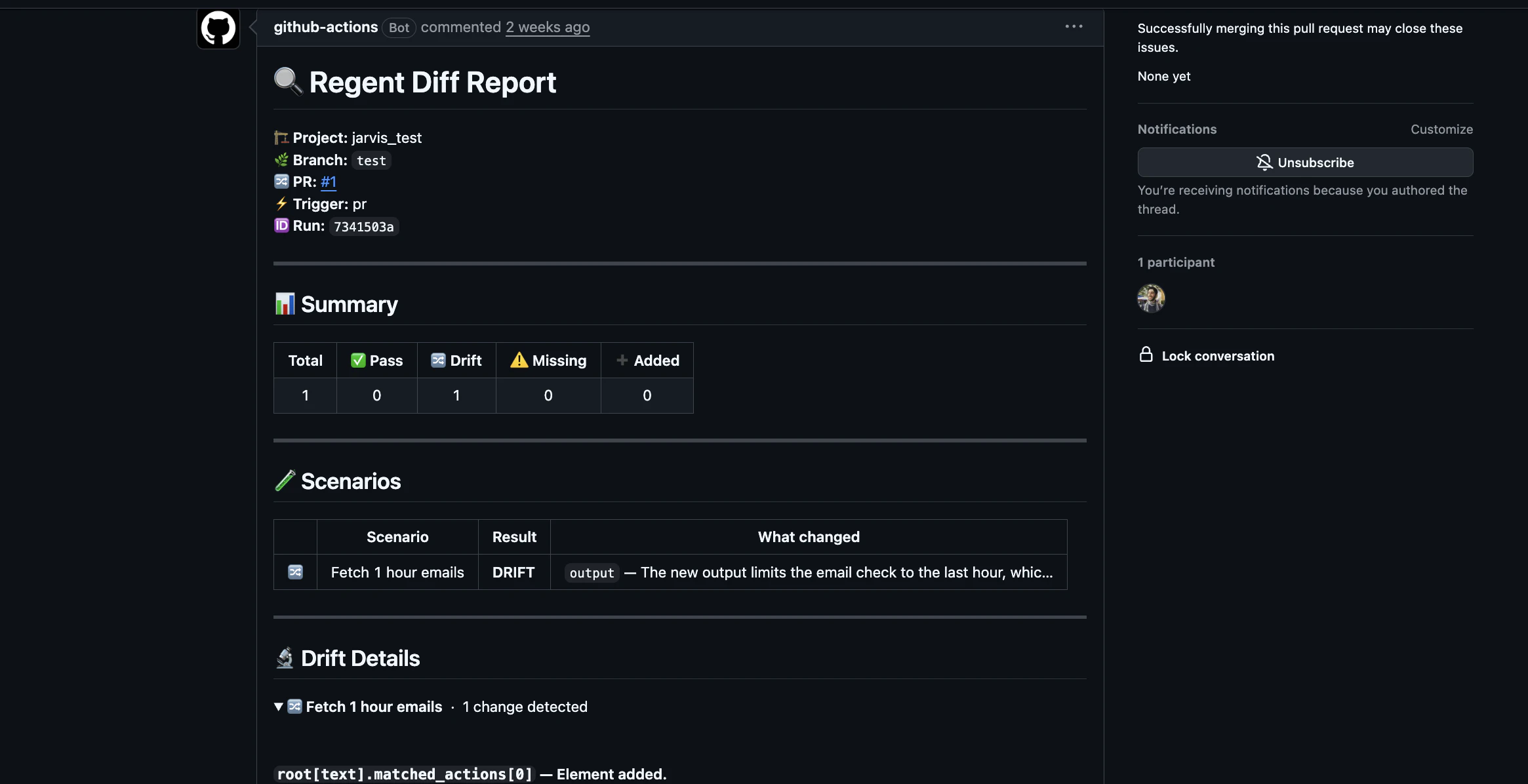Click the shuffle icon in the scenario row
The image size is (1528, 784).
click(x=295, y=572)
